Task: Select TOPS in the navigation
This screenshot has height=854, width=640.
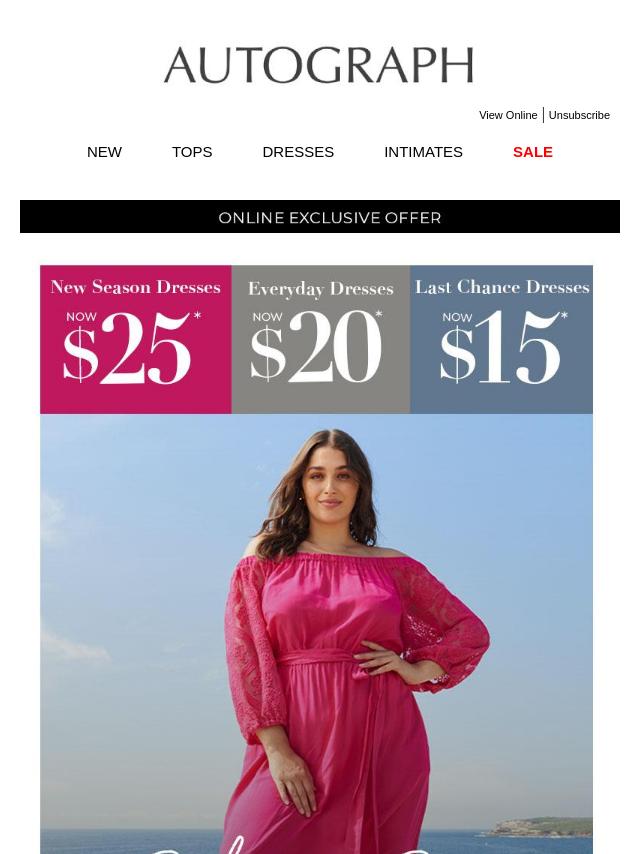Action: (x=192, y=152)
